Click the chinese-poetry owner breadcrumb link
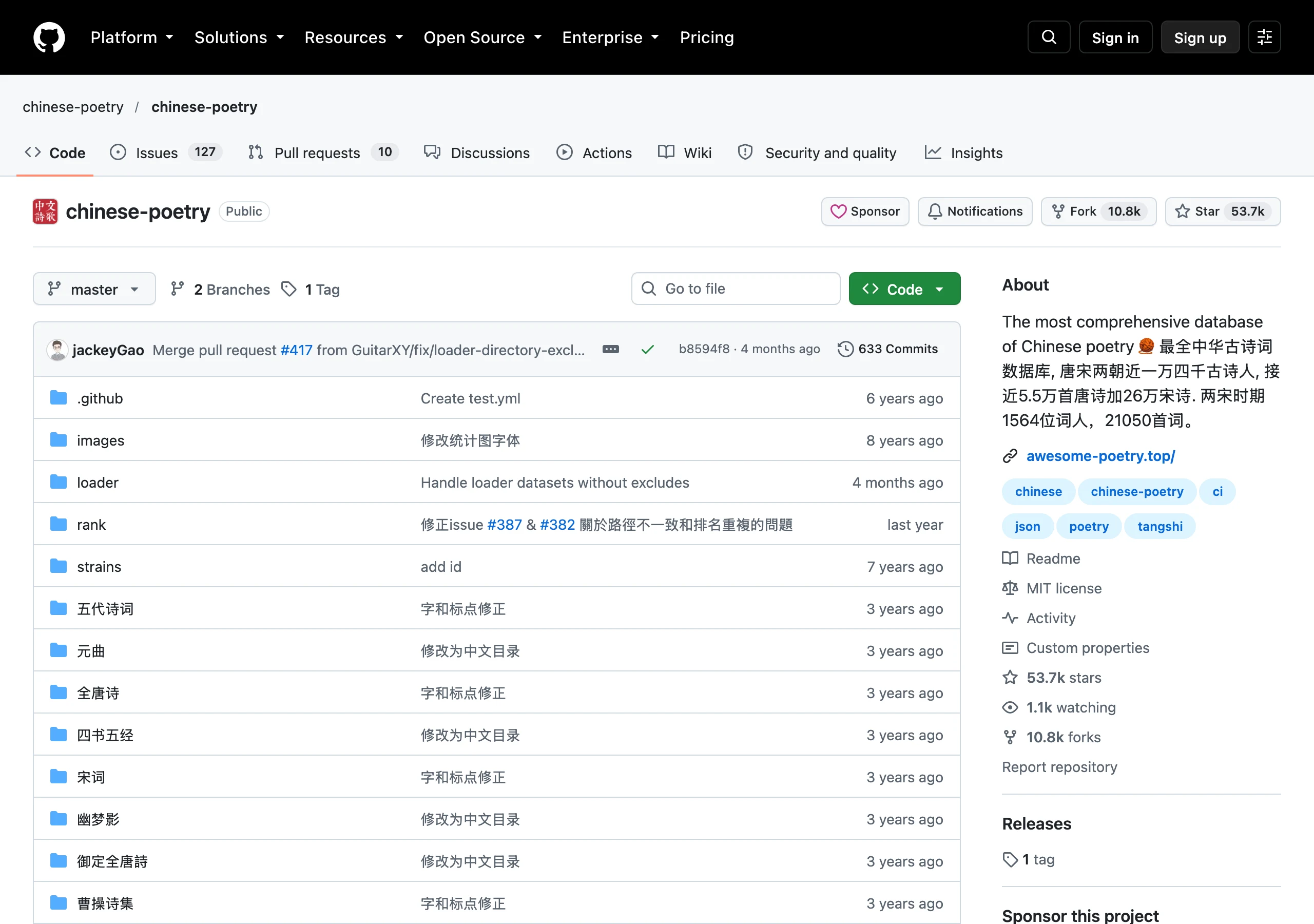 click(x=73, y=107)
